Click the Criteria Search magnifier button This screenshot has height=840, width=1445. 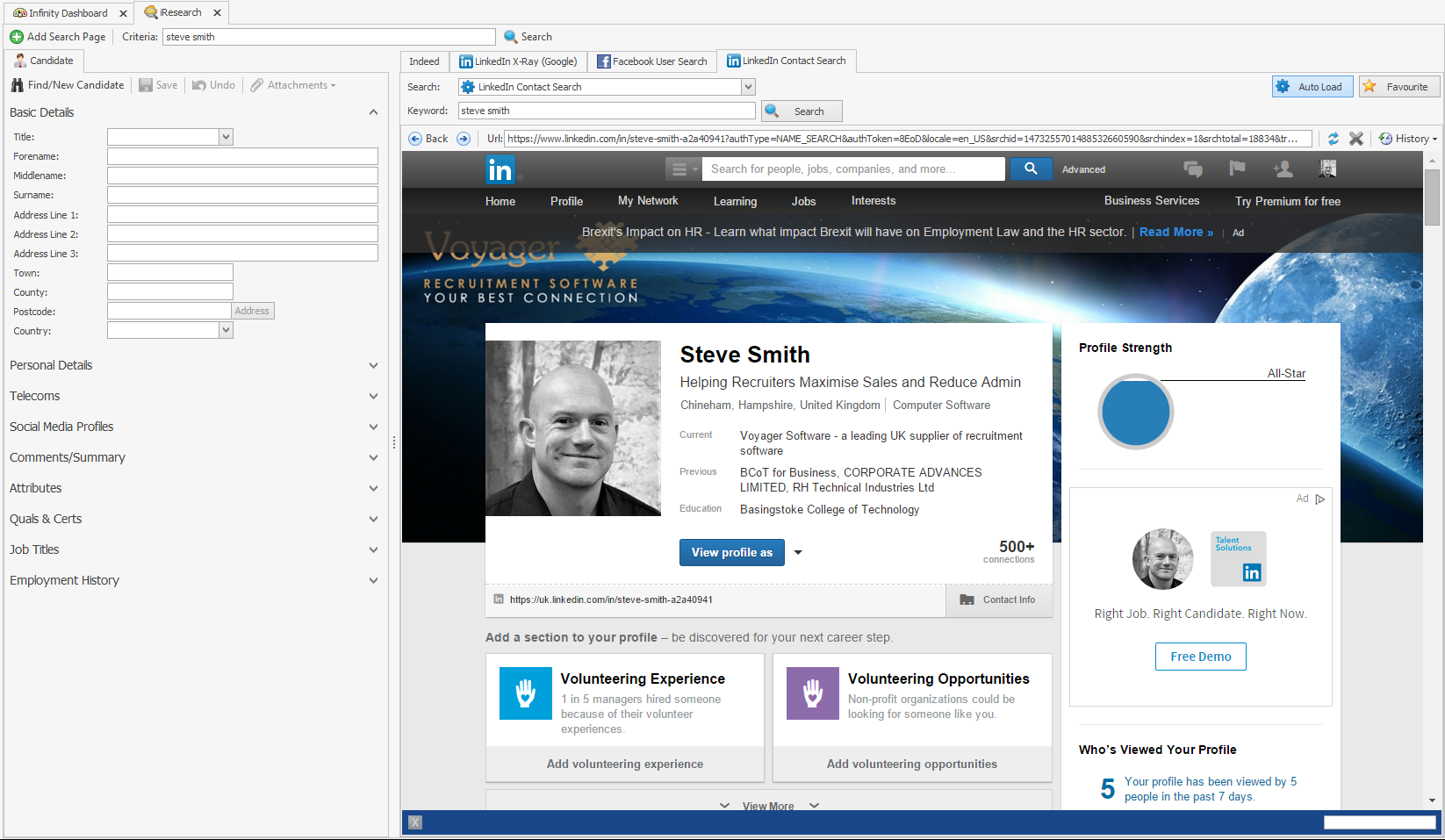pos(528,37)
